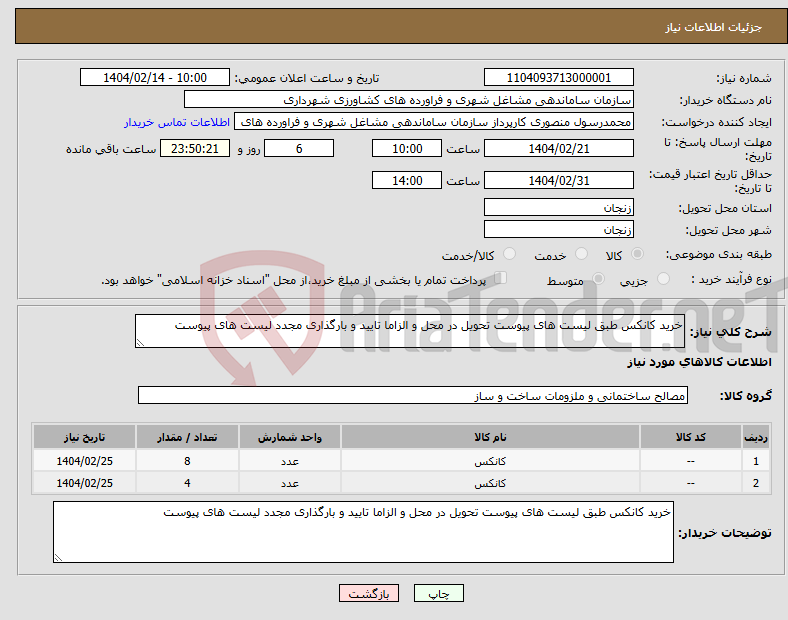Viewport: 788px width, 620px height.
Task: Click the row number 1 cell
Action: point(755,461)
